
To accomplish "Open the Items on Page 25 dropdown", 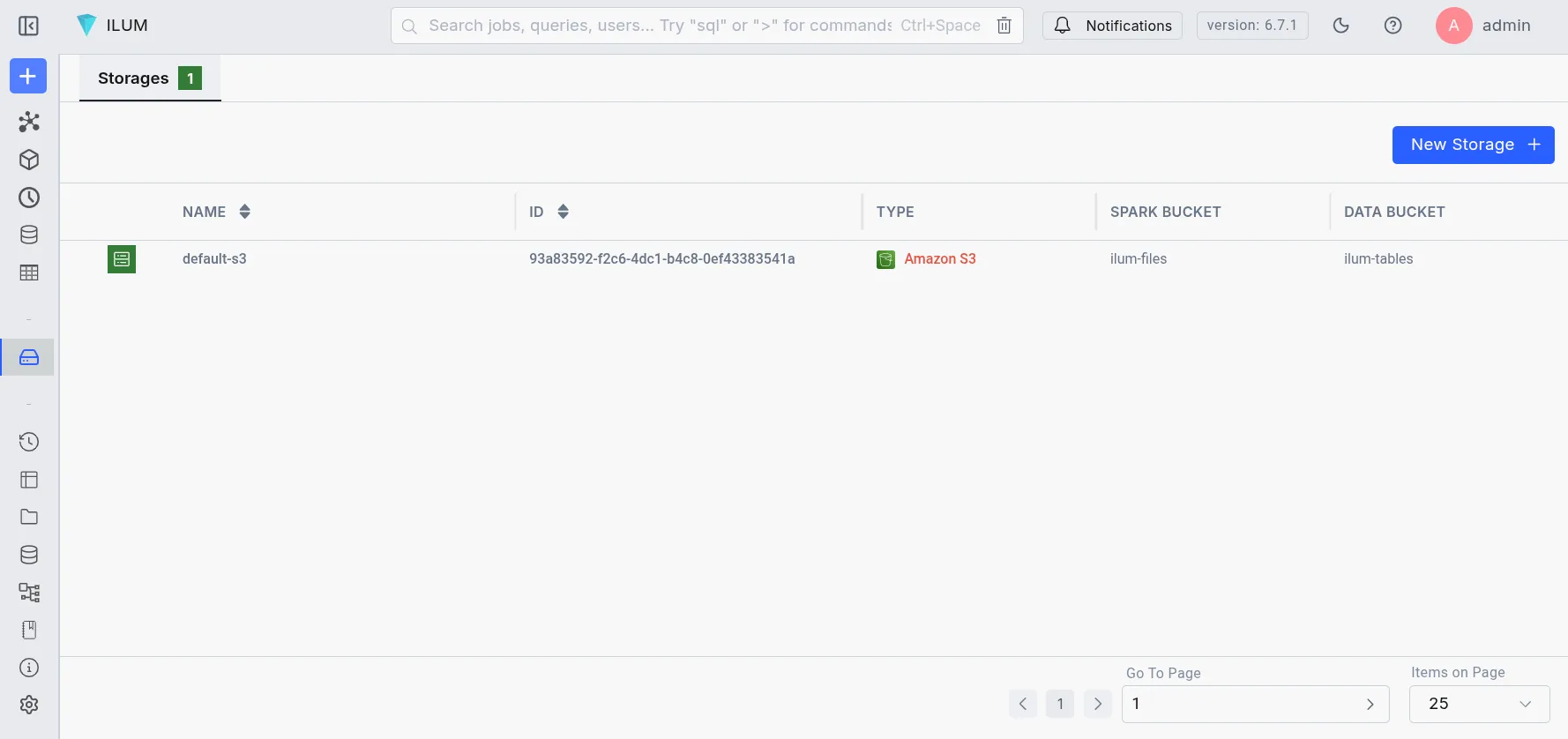I will coord(1480,704).
